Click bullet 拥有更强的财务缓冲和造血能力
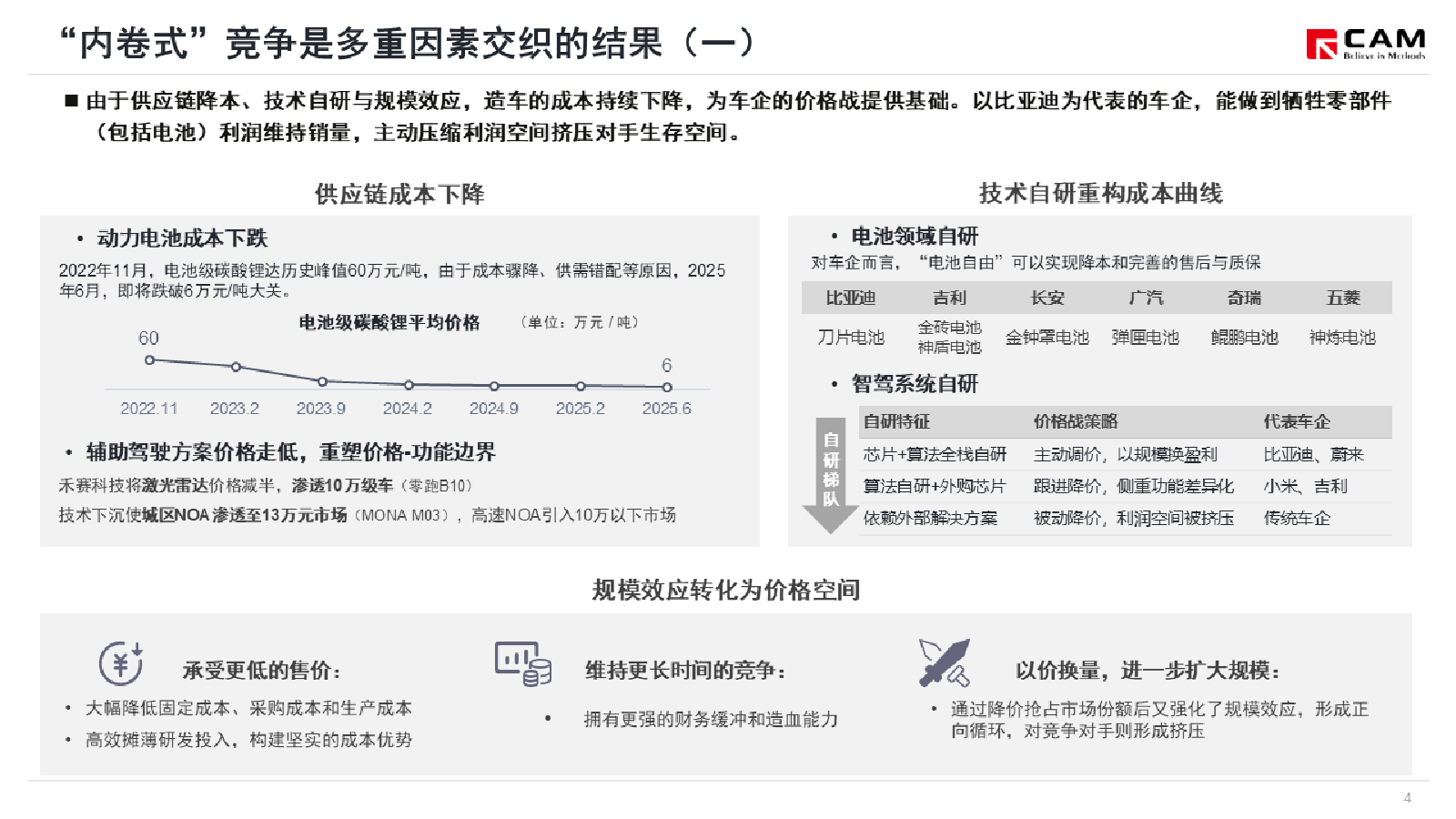This screenshot has height=819, width=1456. (711, 720)
